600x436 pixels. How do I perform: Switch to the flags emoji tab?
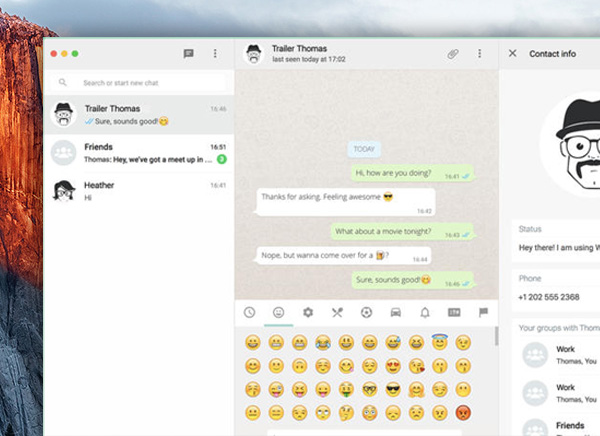[x=483, y=312]
